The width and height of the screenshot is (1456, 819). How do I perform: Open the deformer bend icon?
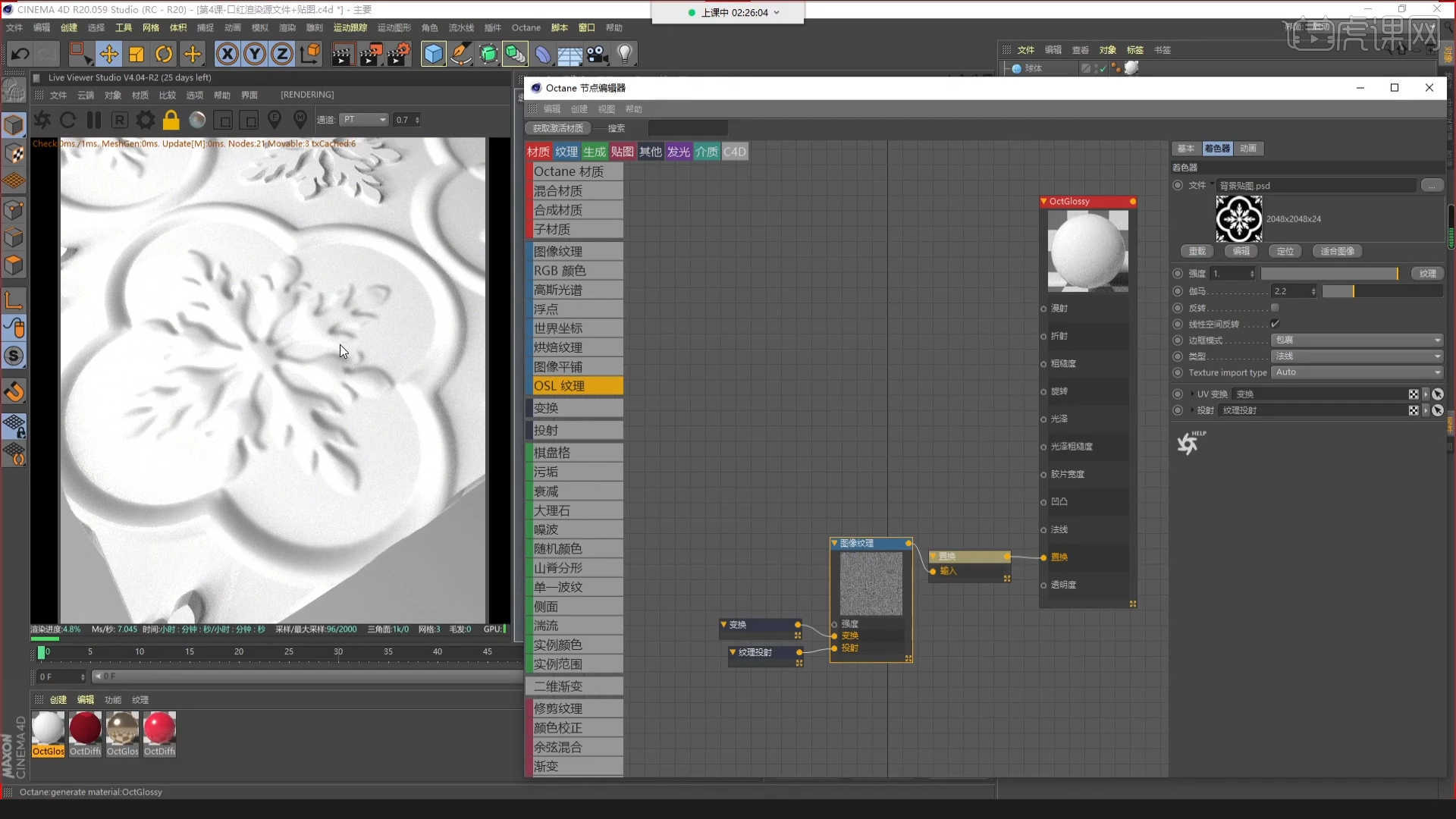point(543,54)
